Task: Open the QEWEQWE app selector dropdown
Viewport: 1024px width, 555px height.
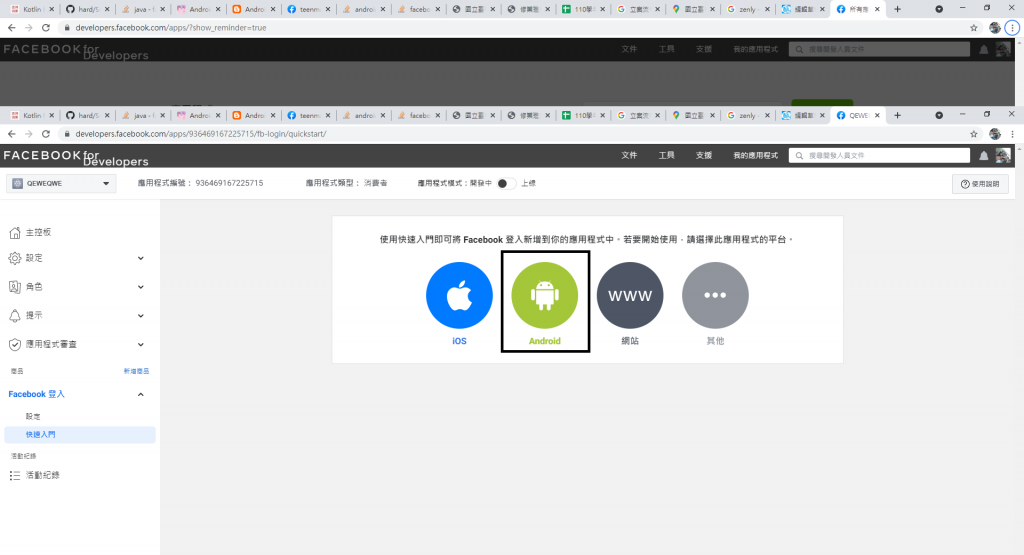Action: pos(61,183)
